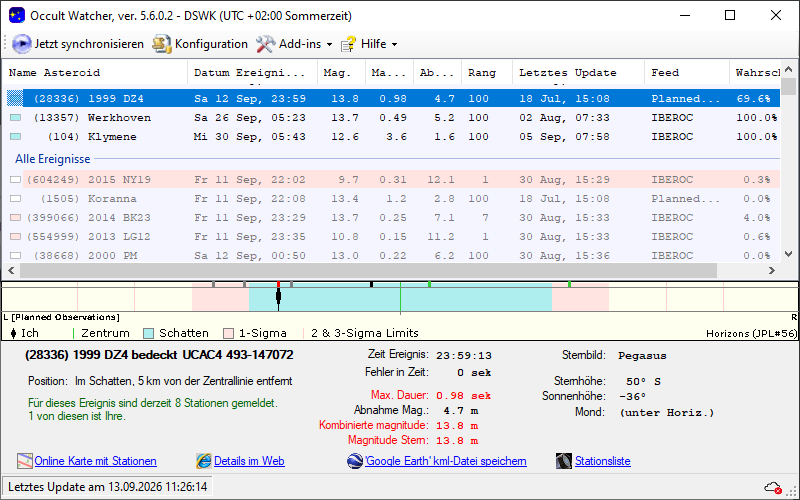
Task: Expand the Add-ins dropdown arrow
Action: point(329,44)
